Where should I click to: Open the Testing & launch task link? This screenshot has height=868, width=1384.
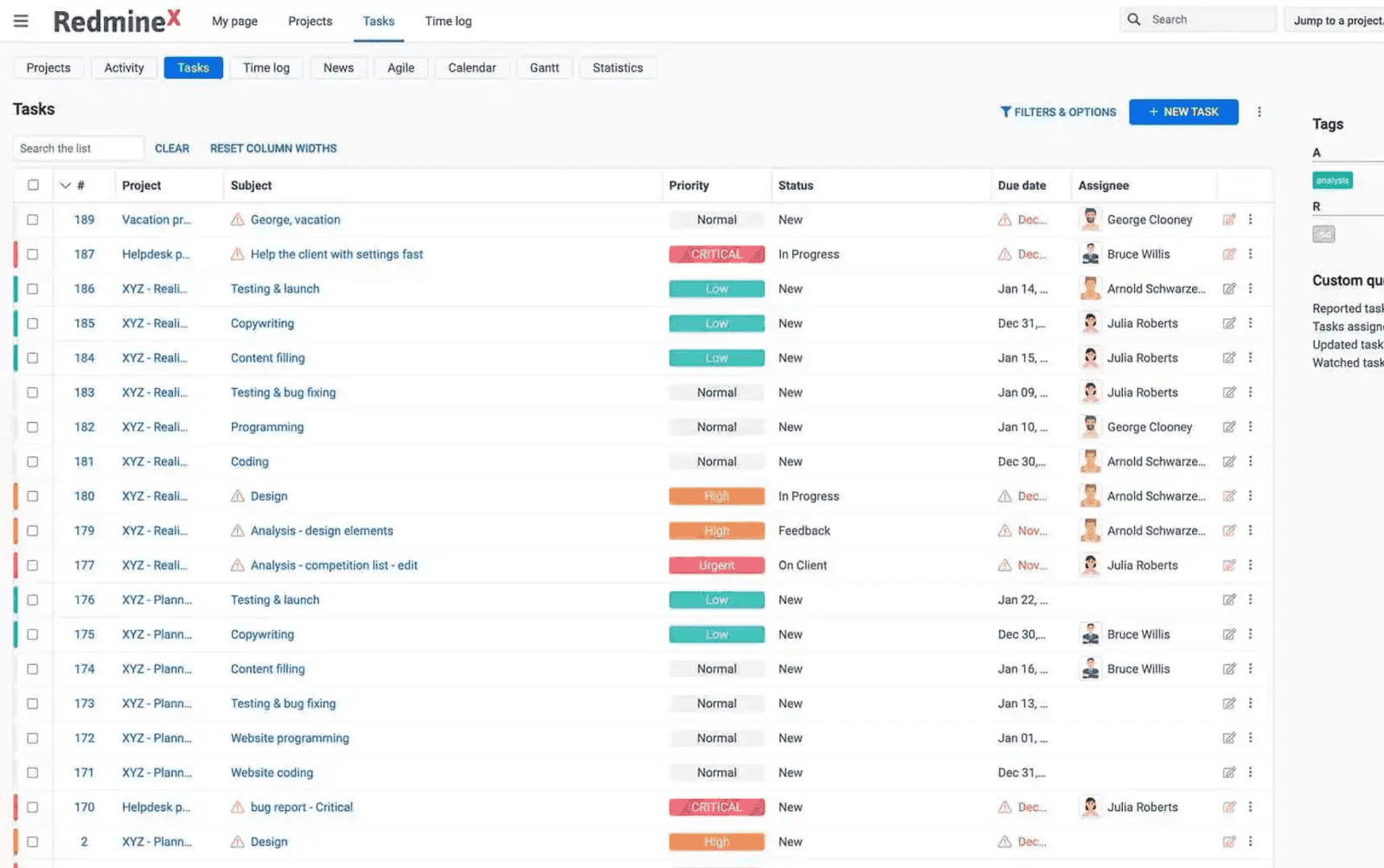(274, 289)
